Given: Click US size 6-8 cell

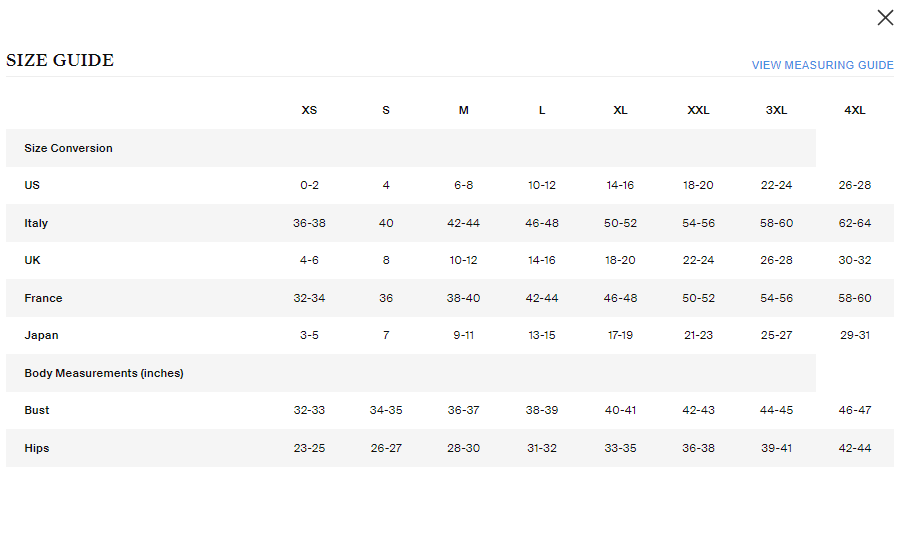Looking at the screenshot, I should click(x=463, y=185).
